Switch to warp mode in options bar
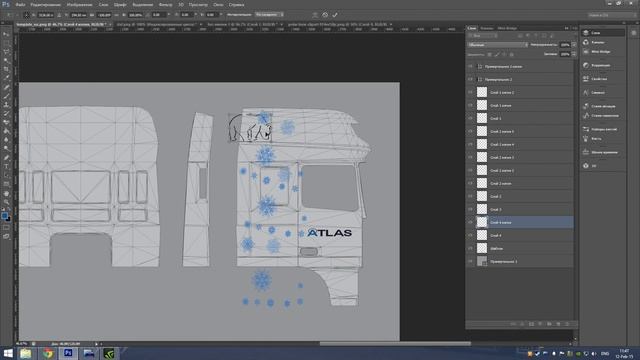Screen dimensions: 640x360 pyautogui.click(x=315, y=15)
